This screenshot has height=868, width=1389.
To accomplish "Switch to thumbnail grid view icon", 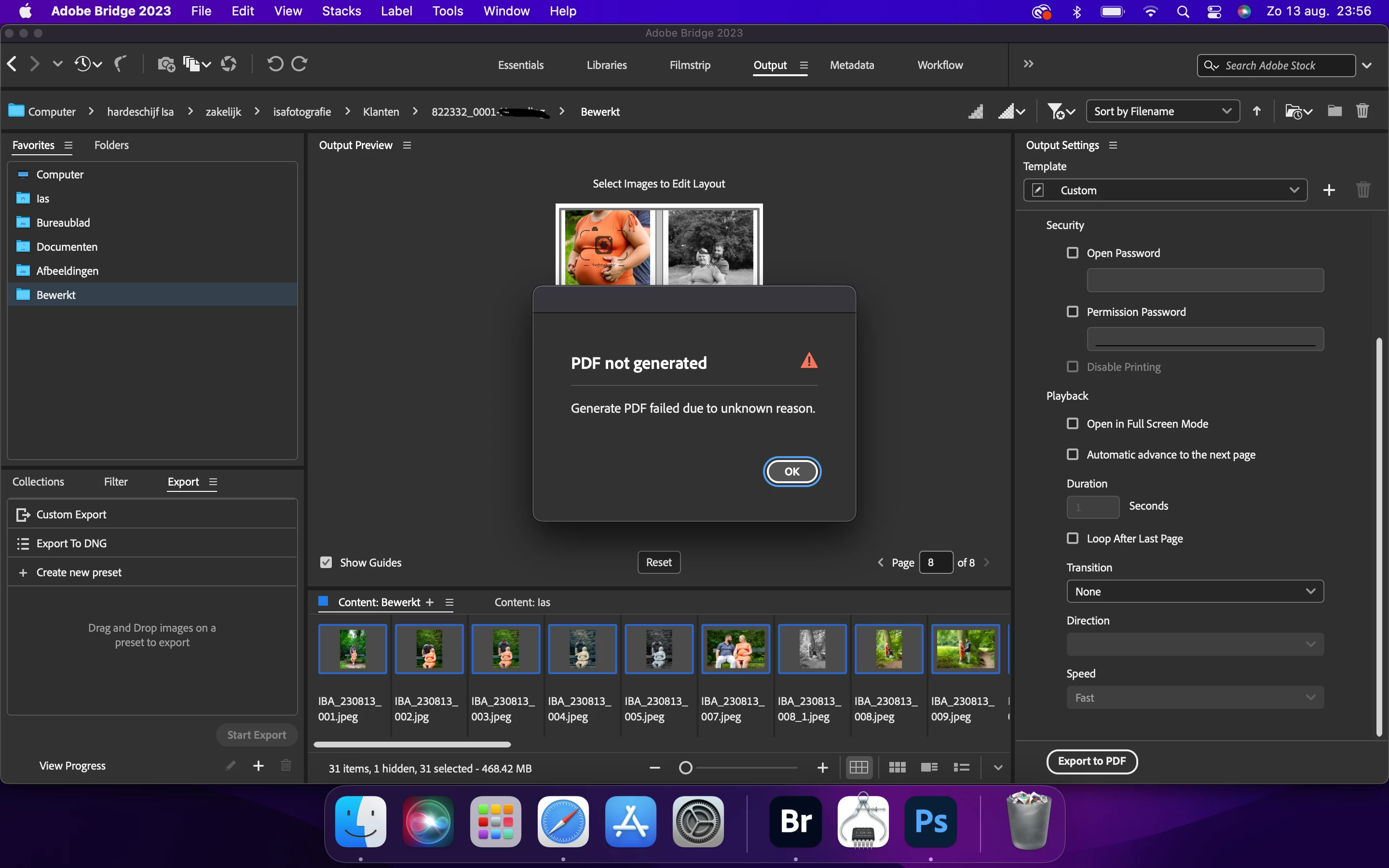I will [x=897, y=768].
